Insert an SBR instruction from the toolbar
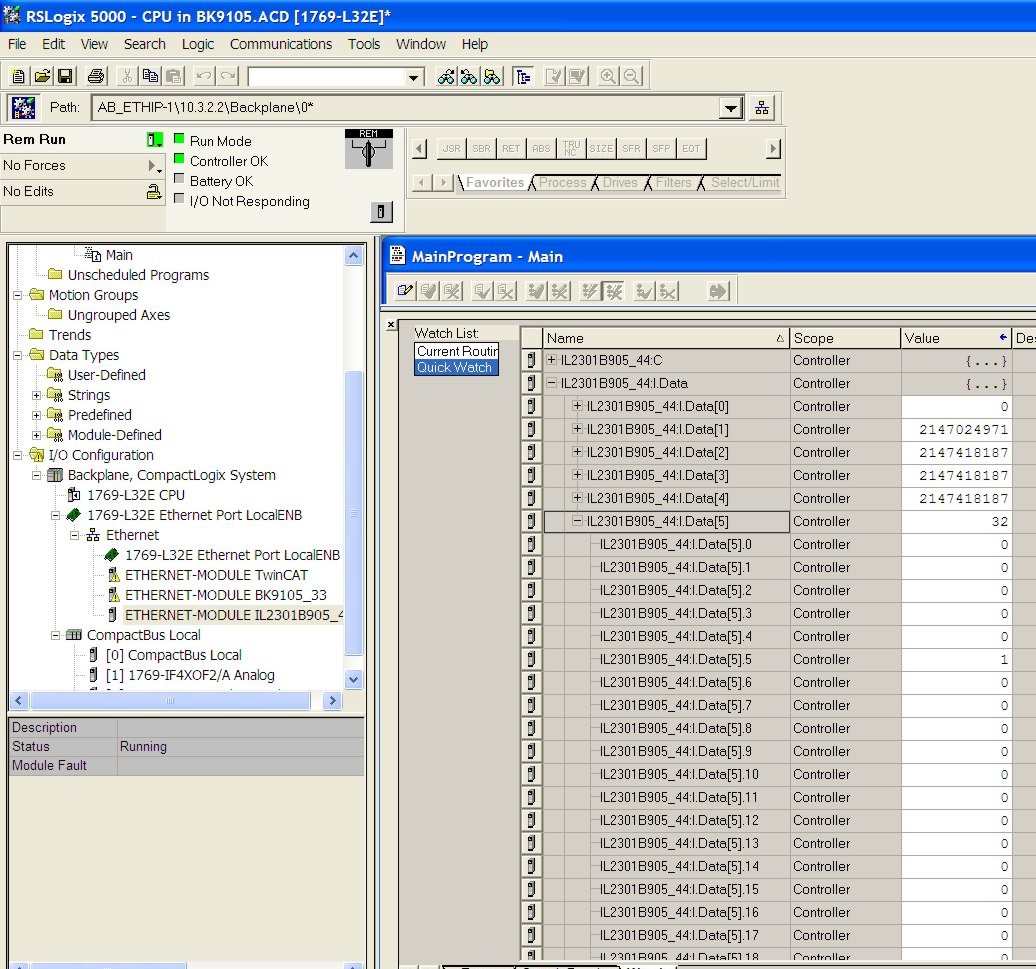1036x969 pixels. pyautogui.click(x=481, y=149)
